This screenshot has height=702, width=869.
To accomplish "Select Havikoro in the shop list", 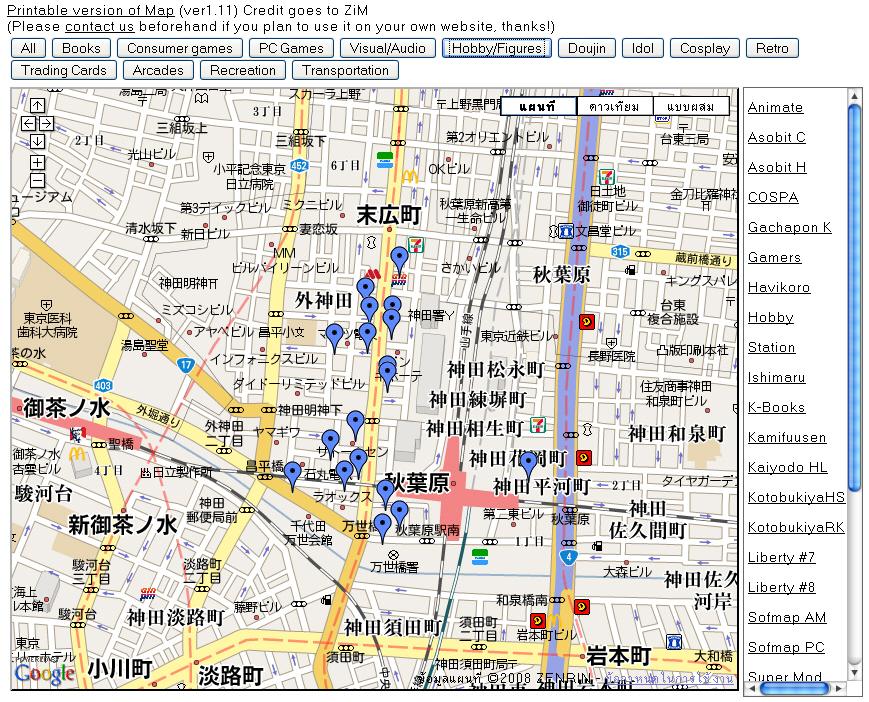I will coord(779,287).
